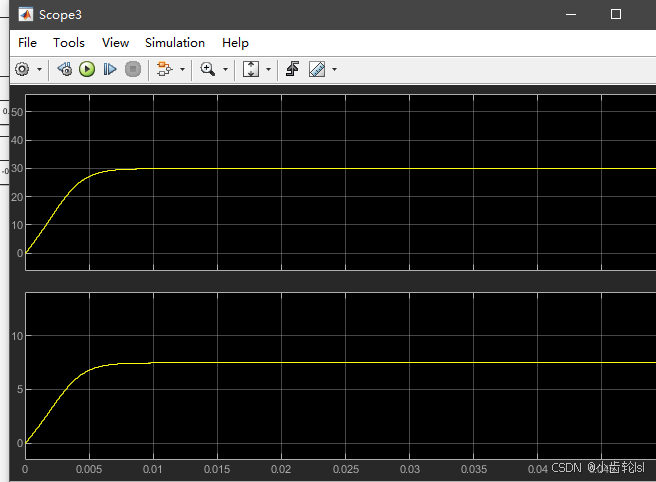The image size is (656, 482).
Task: Click the MATLAB logo in Scope3 title bar
Action: coord(26,15)
